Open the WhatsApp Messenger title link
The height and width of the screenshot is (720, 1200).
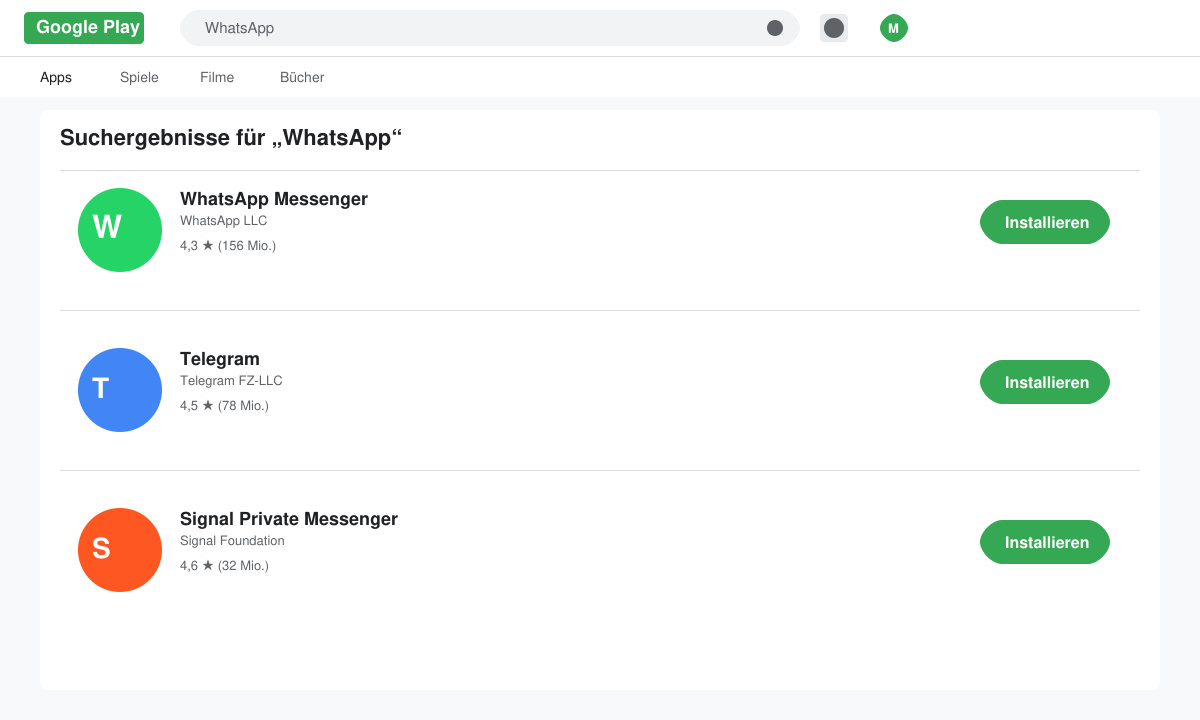click(274, 199)
